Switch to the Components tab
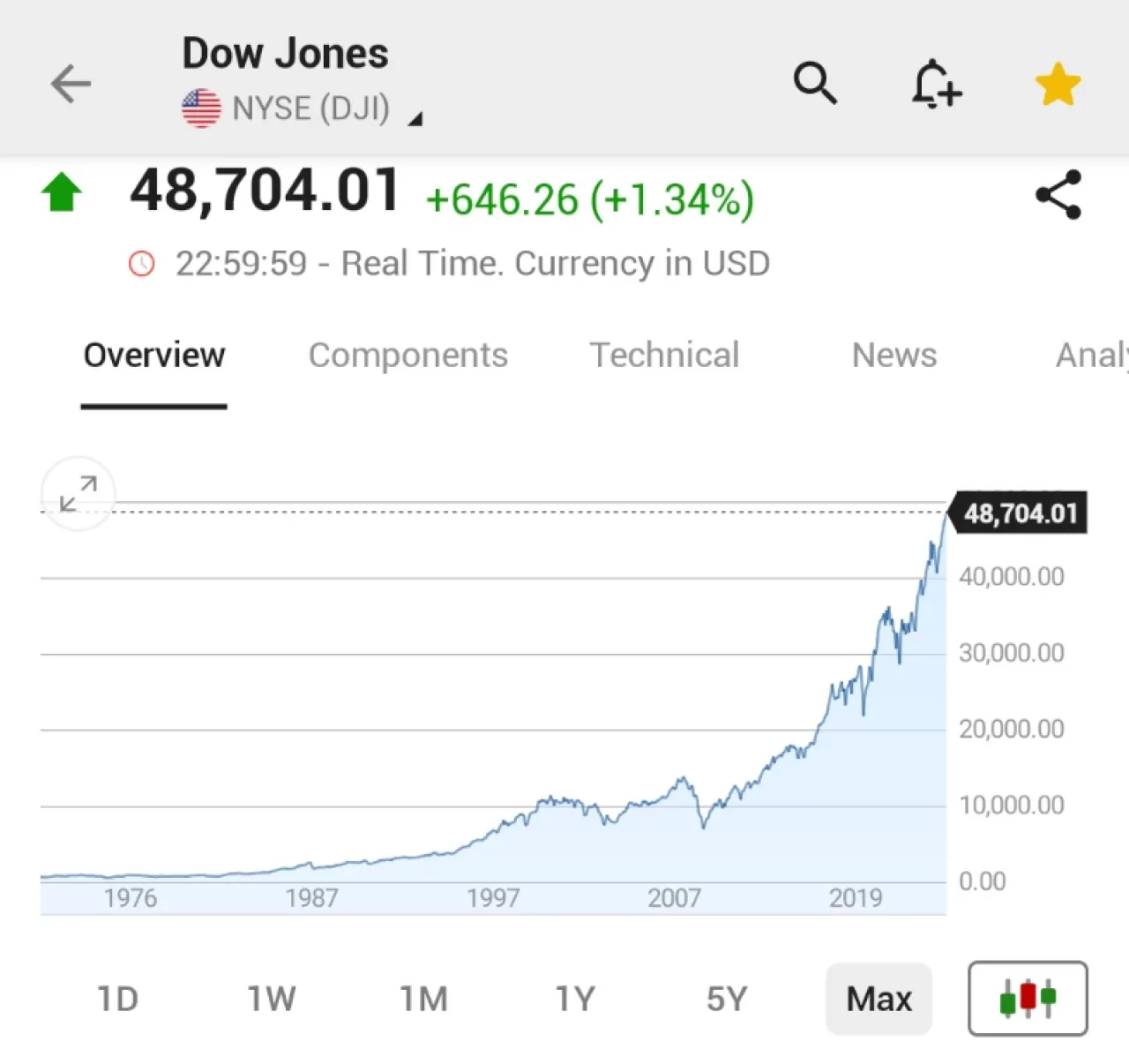 pyautogui.click(x=408, y=356)
